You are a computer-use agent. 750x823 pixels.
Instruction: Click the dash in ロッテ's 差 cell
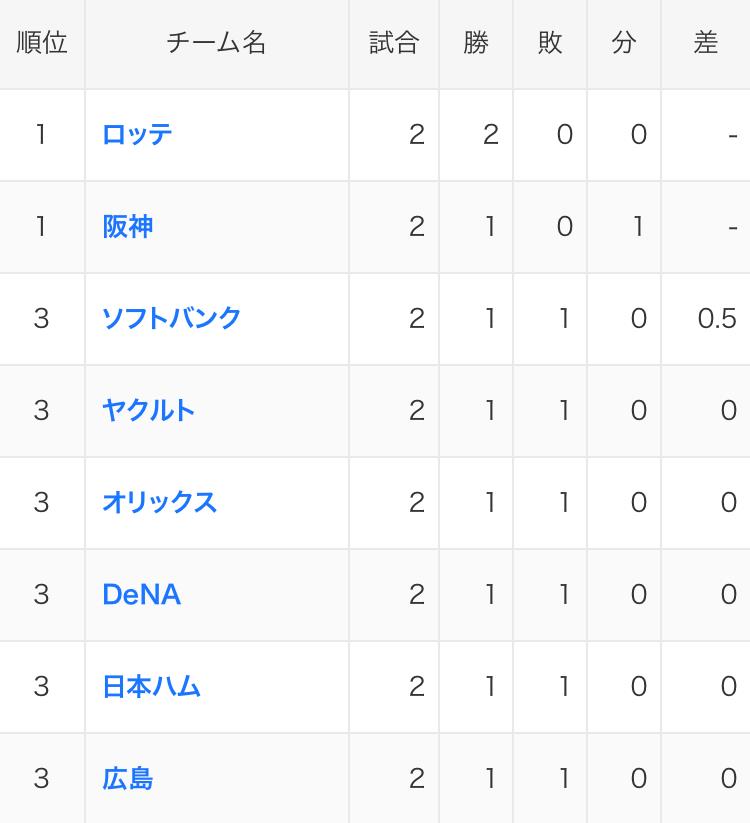[733, 136]
